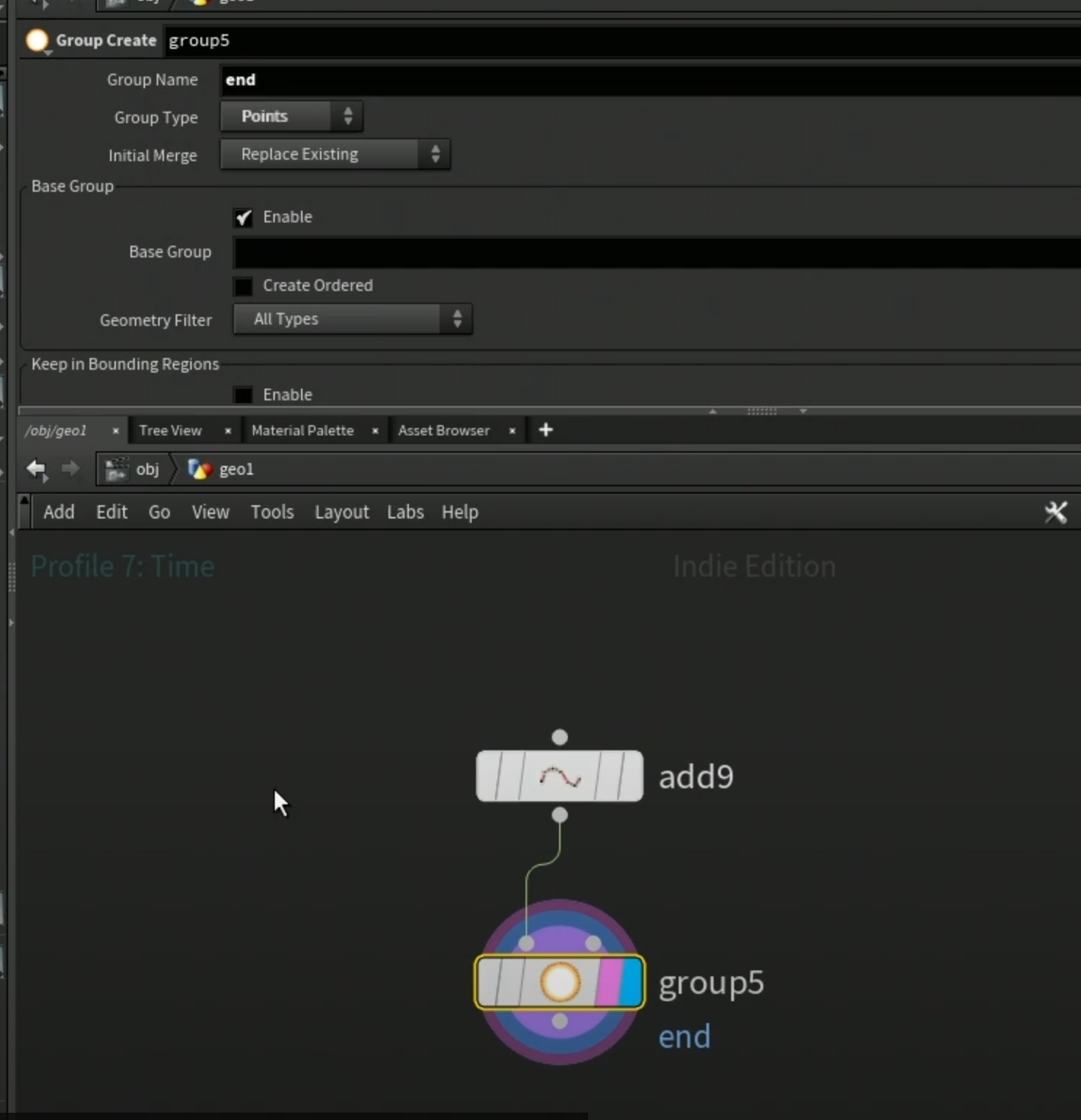Click the geo1 icon in the path bar
1081x1120 pixels.
pyautogui.click(x=200, y=469)
